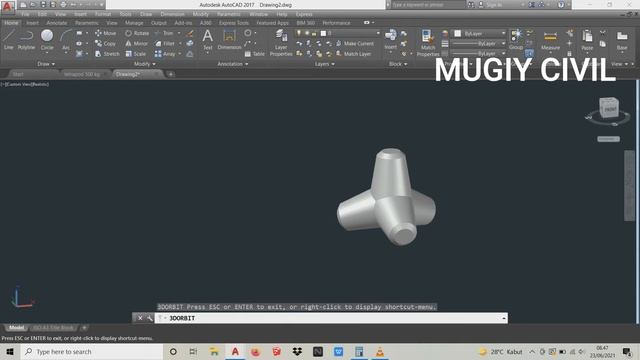Open command line history arrow

point(504,318)
